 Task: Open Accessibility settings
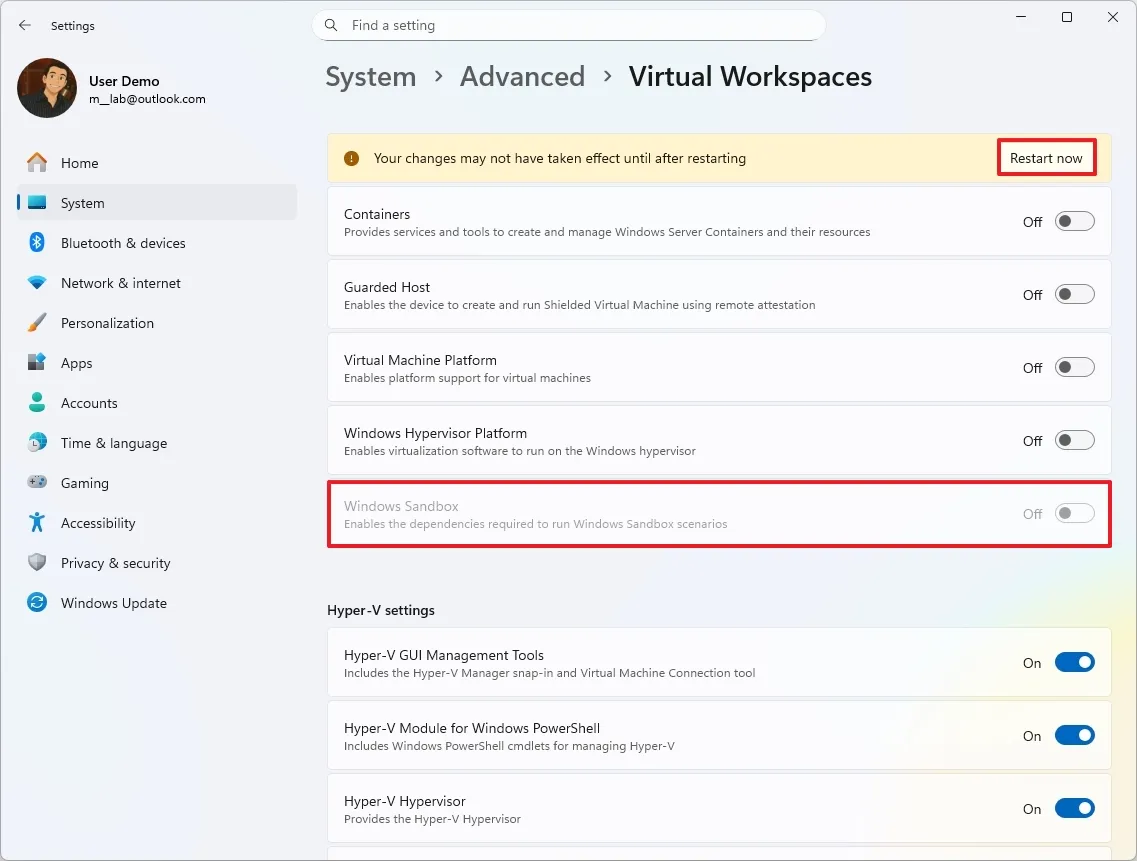[x=99, y=523]
